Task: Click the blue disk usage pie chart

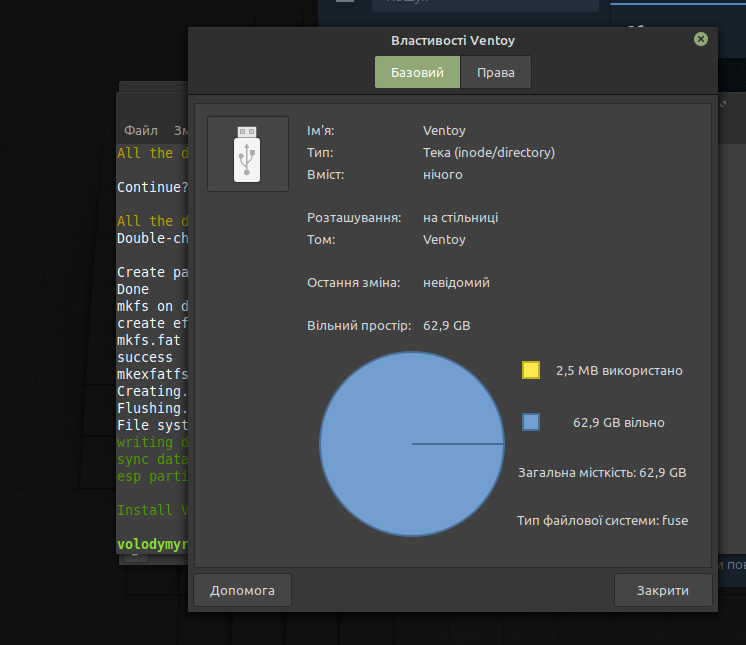Action: [412, 444]
